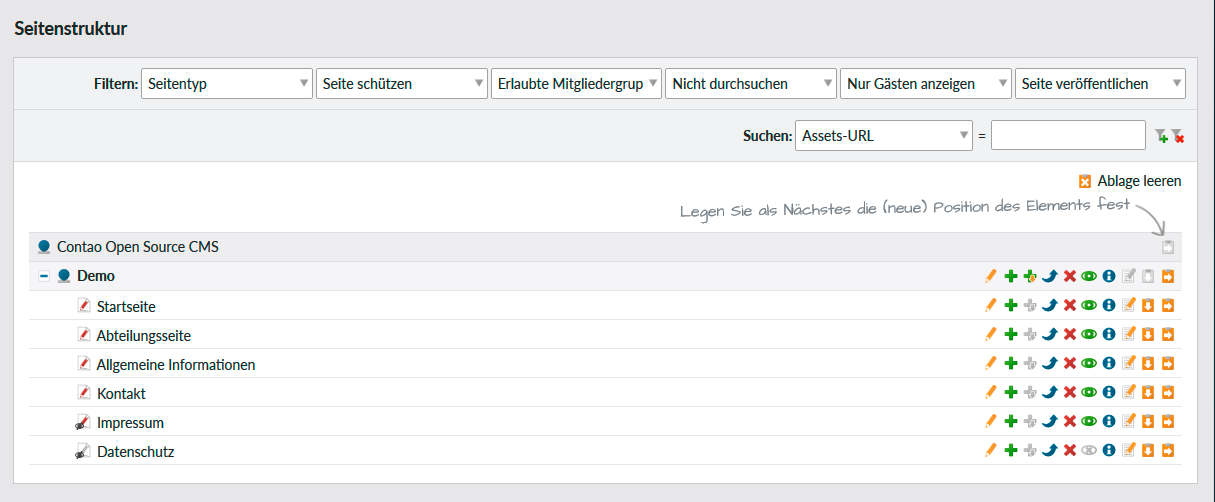Open the Allgemeine Informationen page entry
Screen dimensions: 1215x502
176,365
